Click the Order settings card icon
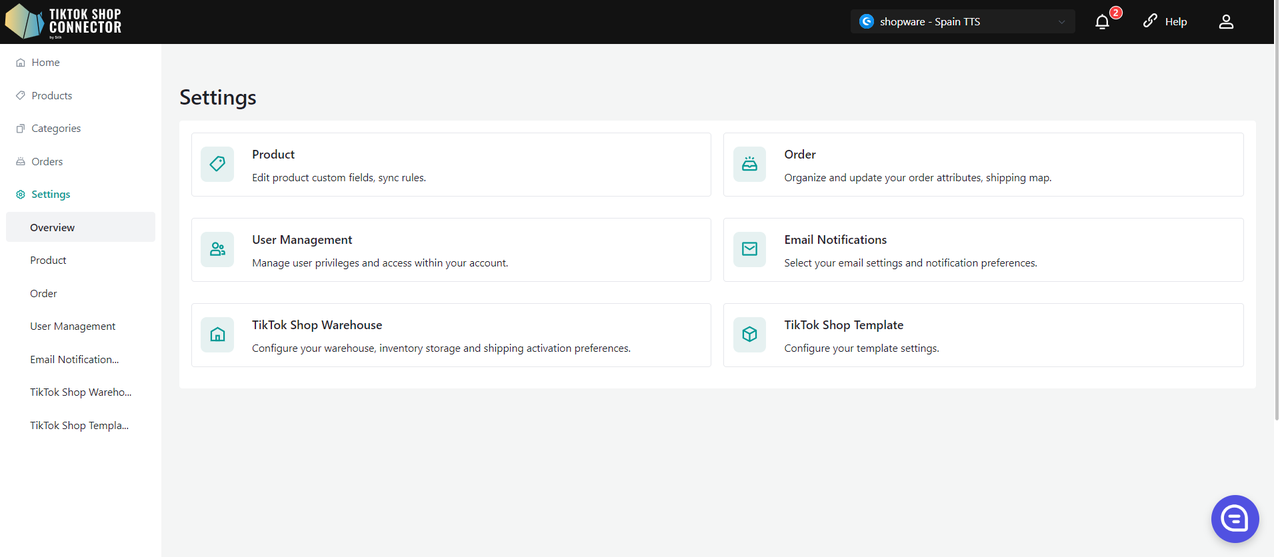Screen dimensions: 1280x557 749,165
